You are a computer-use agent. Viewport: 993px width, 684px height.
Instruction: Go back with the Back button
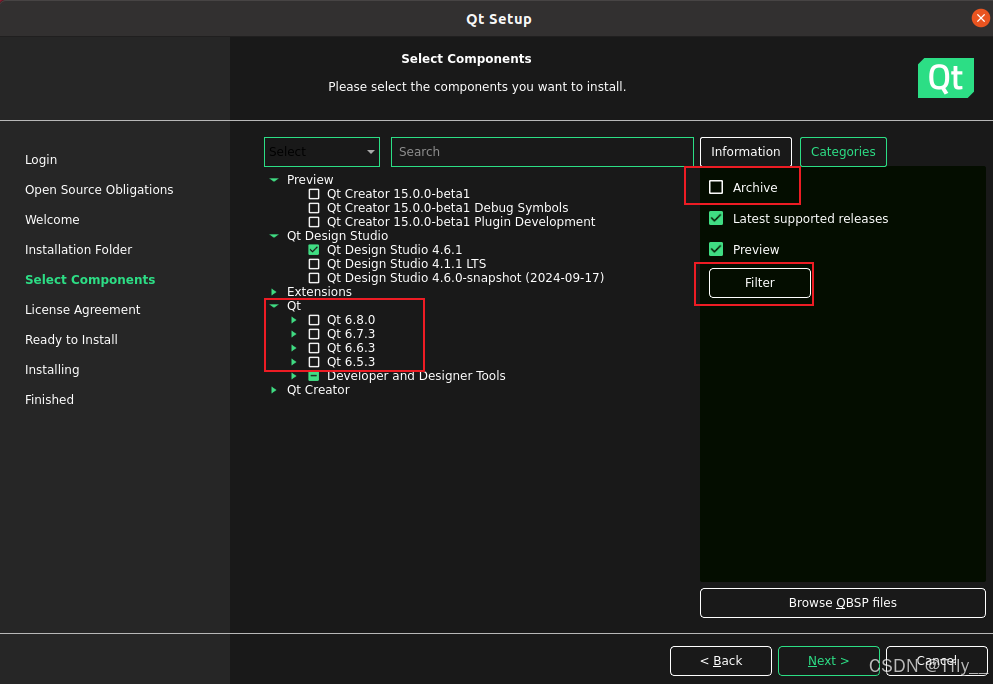coord(721,661)
